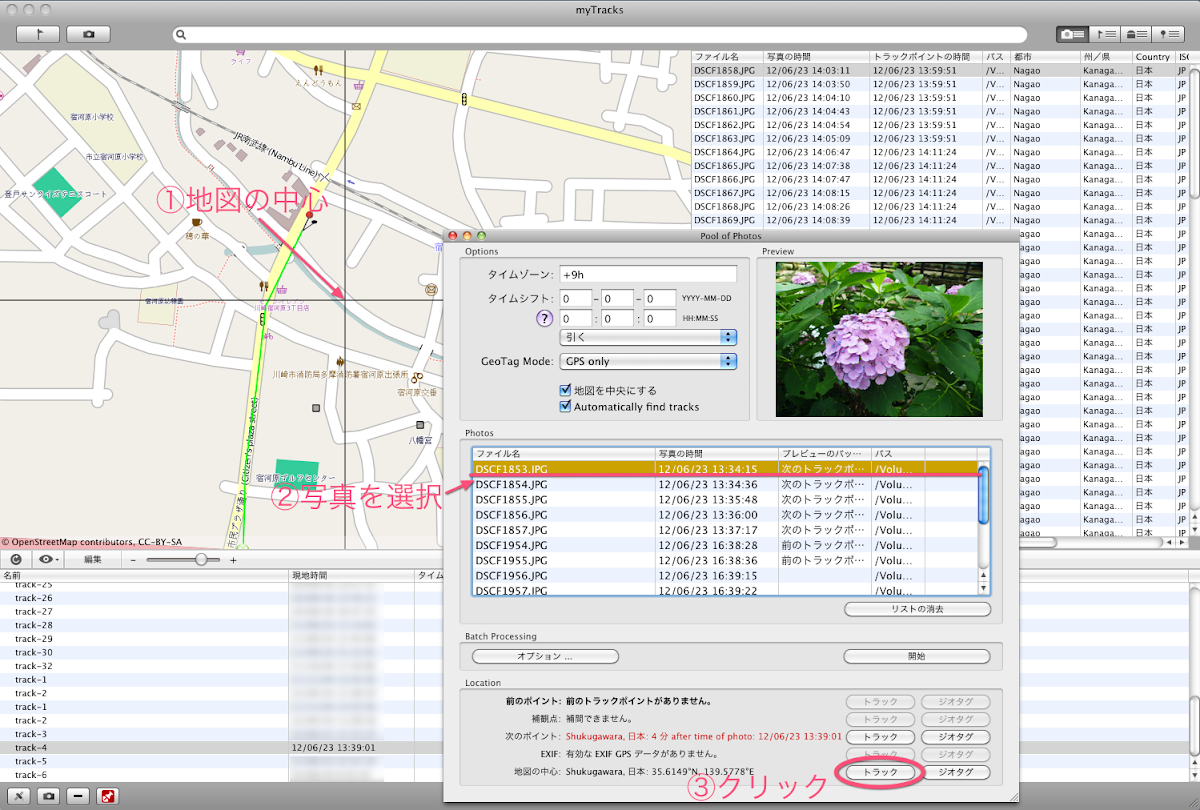
Task: Open the GeoTag Mode dropdown showing GPS only
Action: tap(648, 361)
